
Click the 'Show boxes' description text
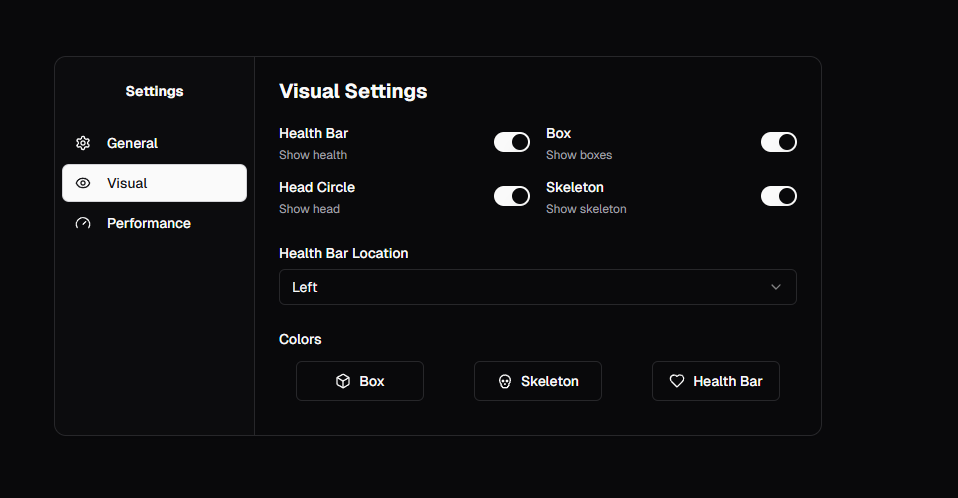[x=579, y=155]
